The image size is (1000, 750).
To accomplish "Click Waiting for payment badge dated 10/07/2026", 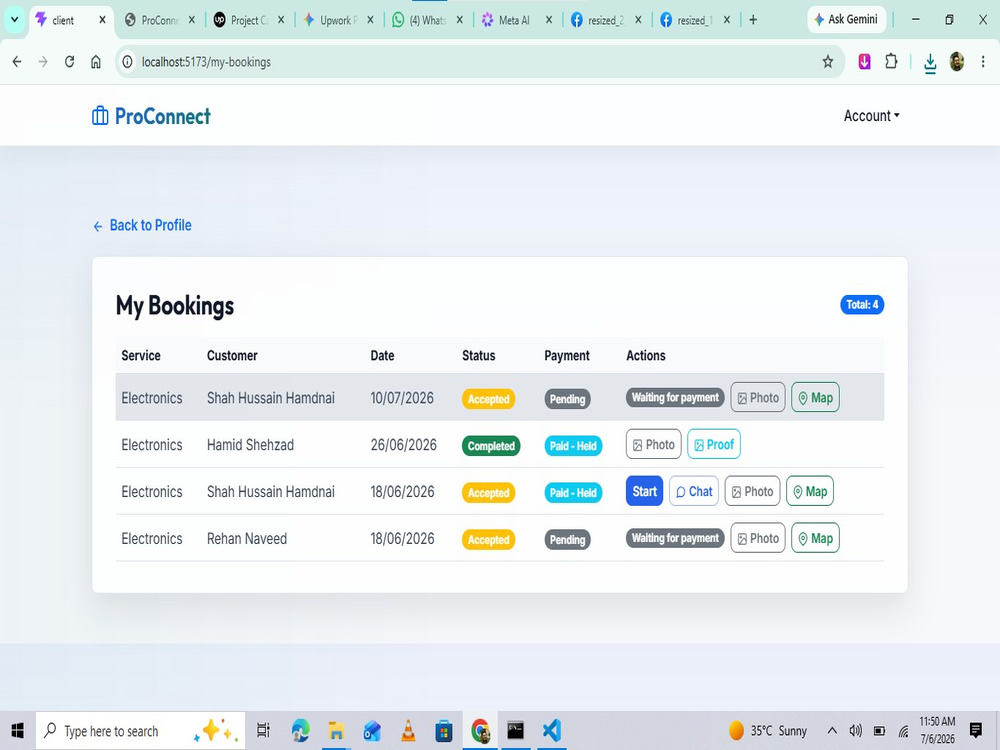I will 675,397.
